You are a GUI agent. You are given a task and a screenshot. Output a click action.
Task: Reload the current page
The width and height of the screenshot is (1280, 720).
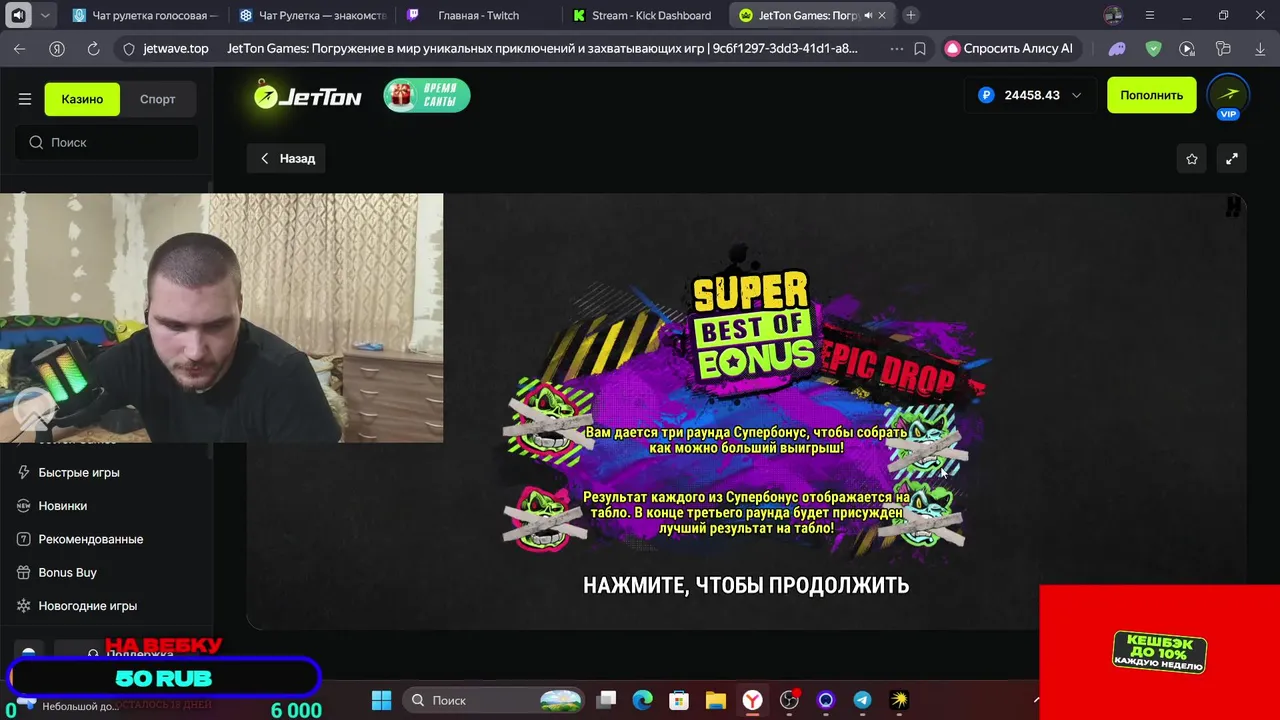(x=93, y=48)
